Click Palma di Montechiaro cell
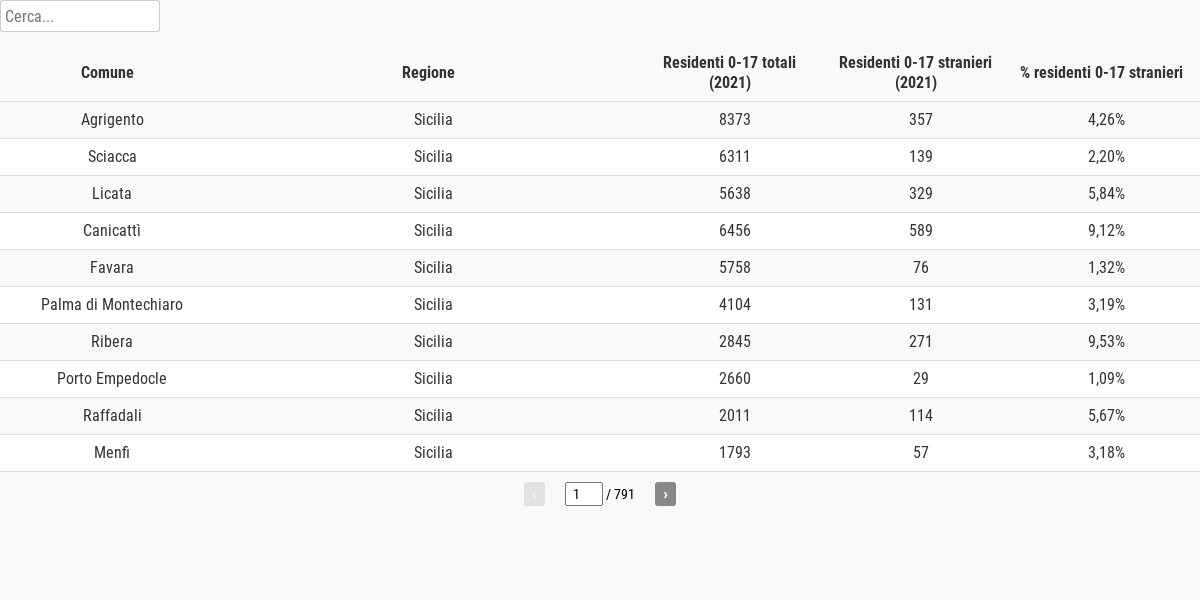The image size is (1200, 600). point(112,305)
